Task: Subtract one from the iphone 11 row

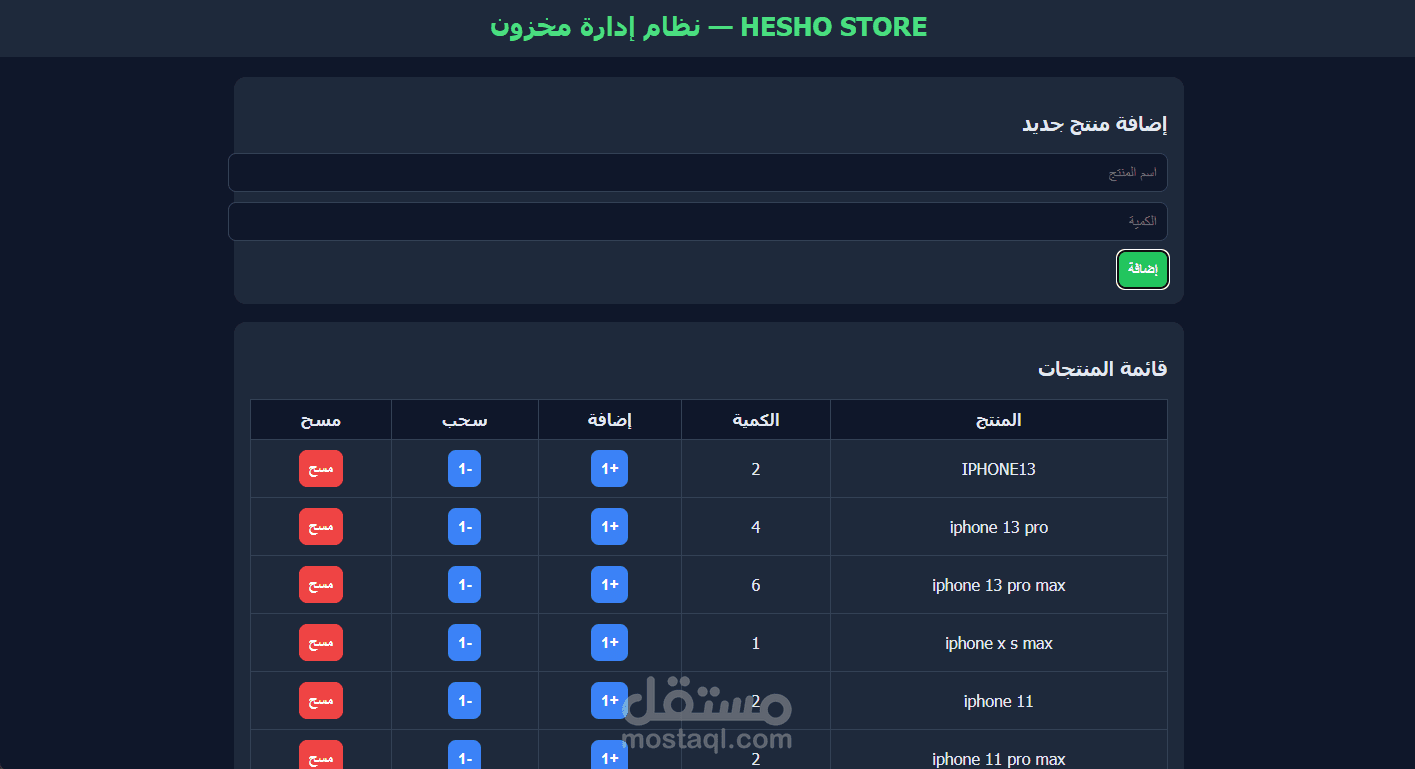Action: point(464,701)
